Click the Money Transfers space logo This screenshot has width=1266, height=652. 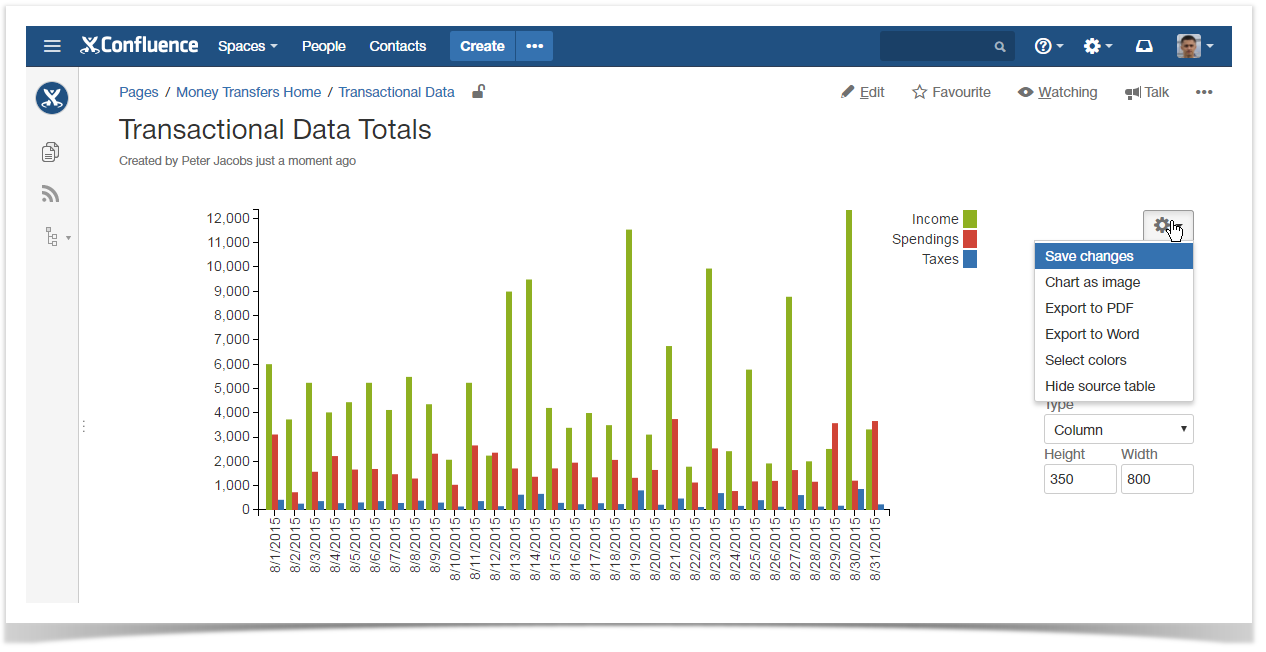point(52,98)
